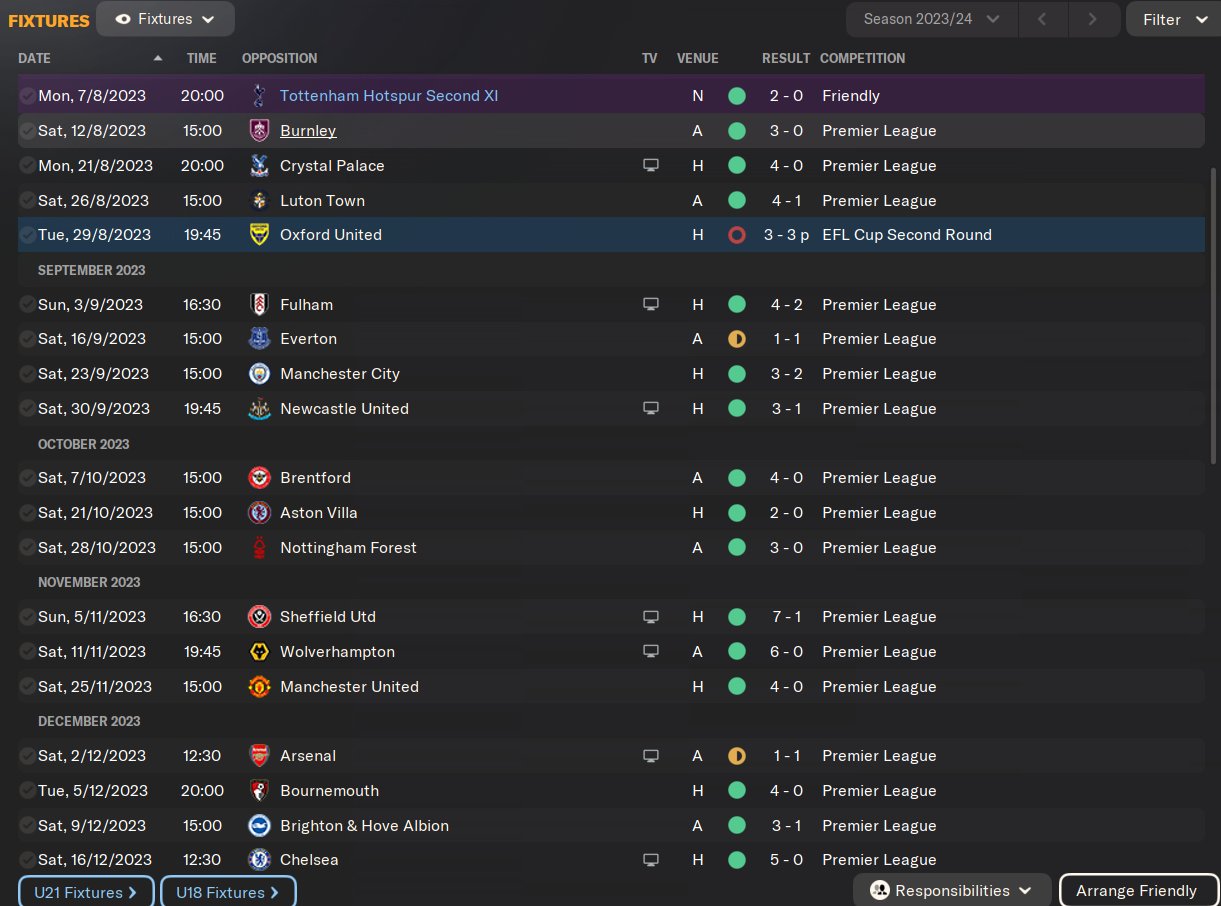Click the Arrange Friendly button
1221x906 pixels.
(1136, 891)
